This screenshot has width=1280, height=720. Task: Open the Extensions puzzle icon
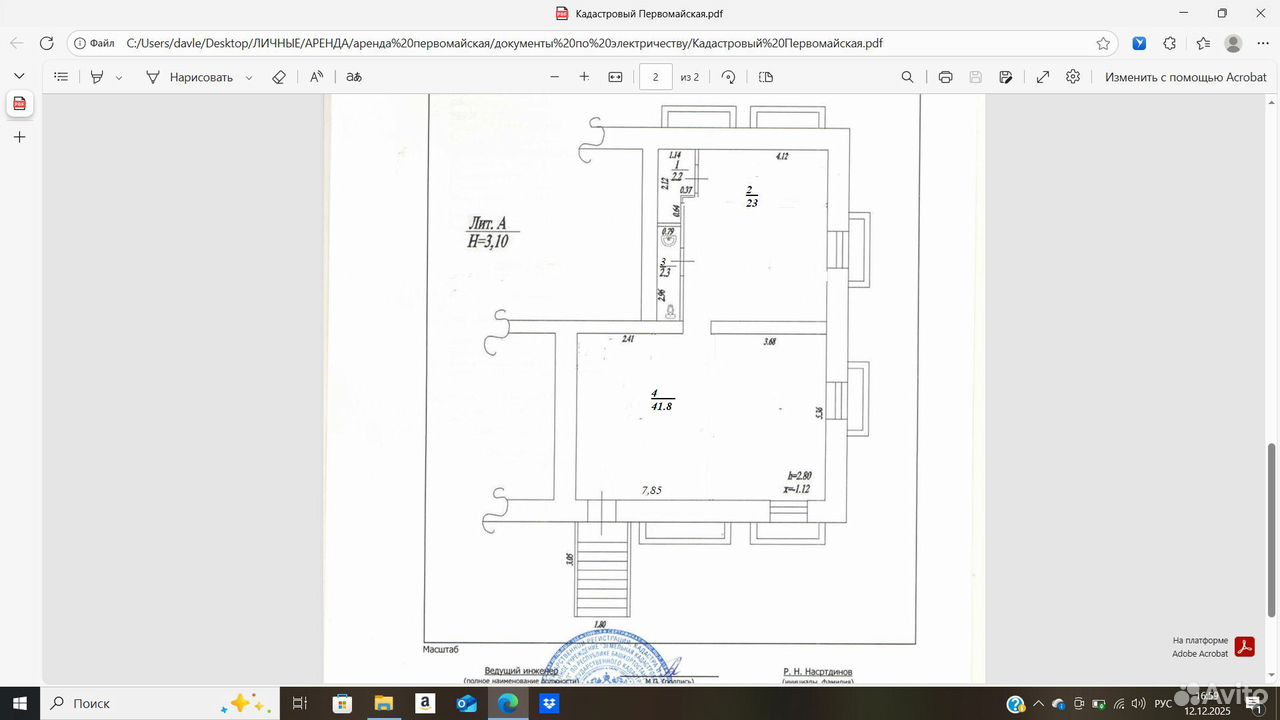click(x=1170, y=43)
